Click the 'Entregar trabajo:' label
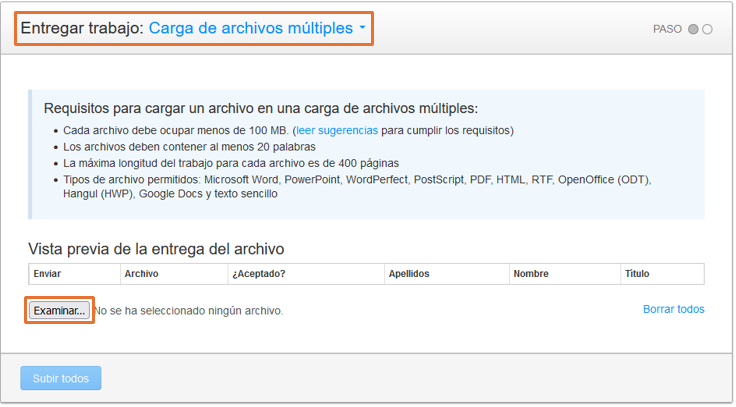The image size is (736, 407). coord(82,28)
